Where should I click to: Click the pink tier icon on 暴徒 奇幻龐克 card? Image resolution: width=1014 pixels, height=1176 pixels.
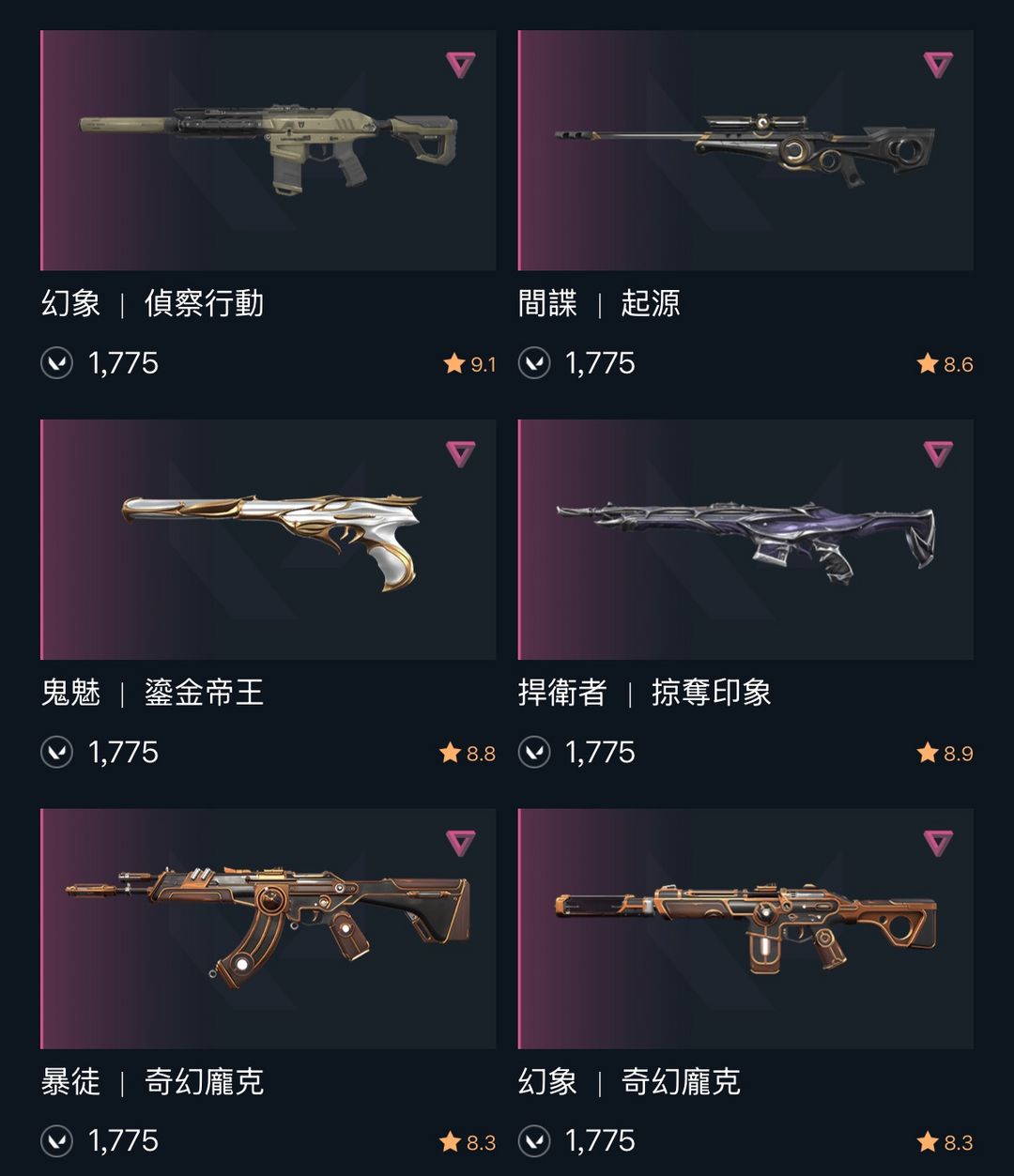coord(460,843)
